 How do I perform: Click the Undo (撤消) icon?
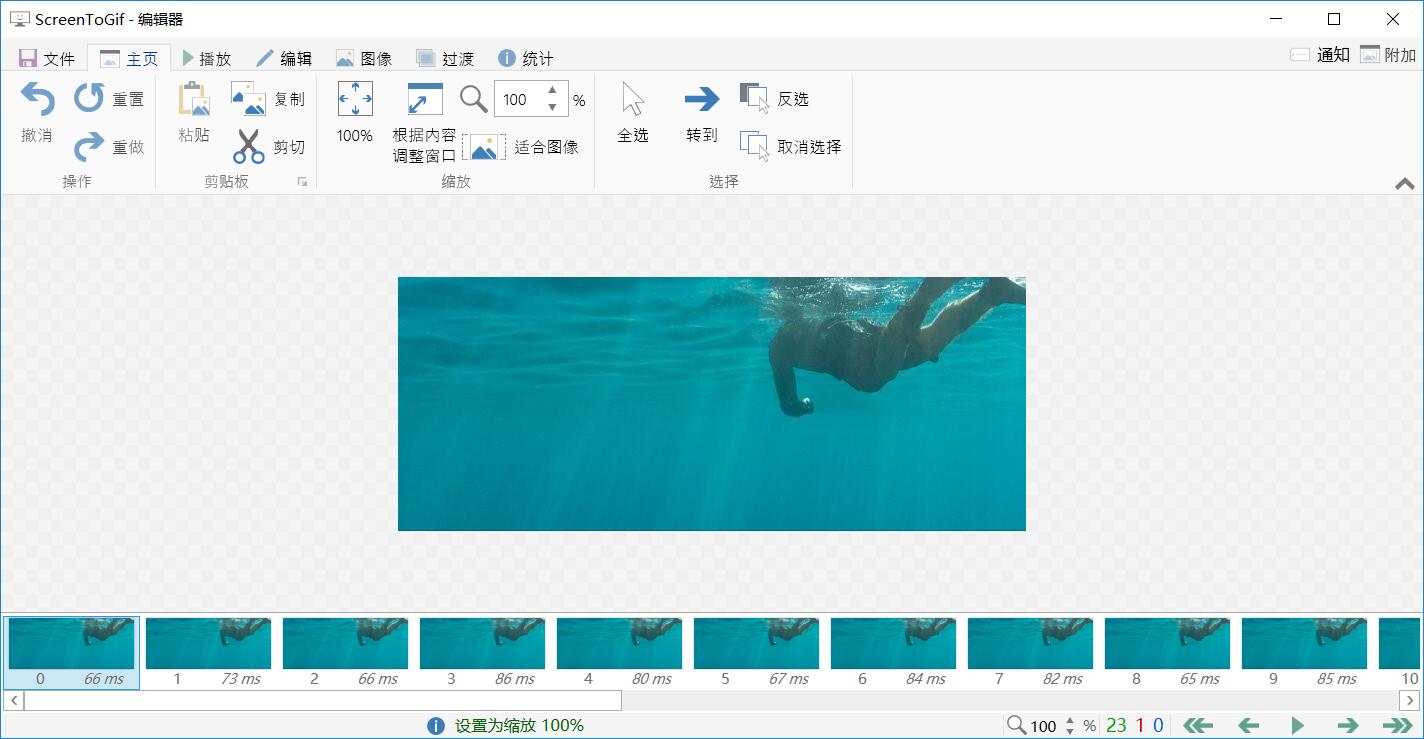(x=36, y=98)
